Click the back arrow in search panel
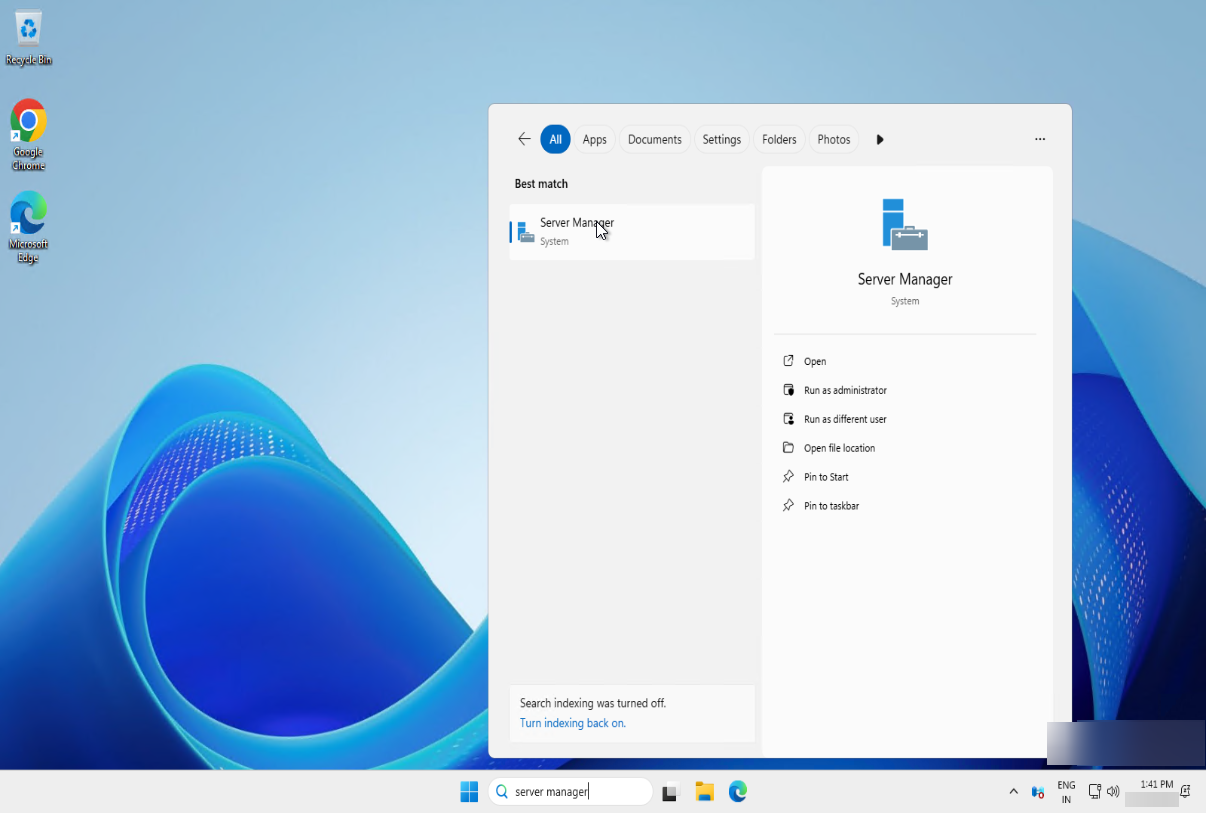 524,140
